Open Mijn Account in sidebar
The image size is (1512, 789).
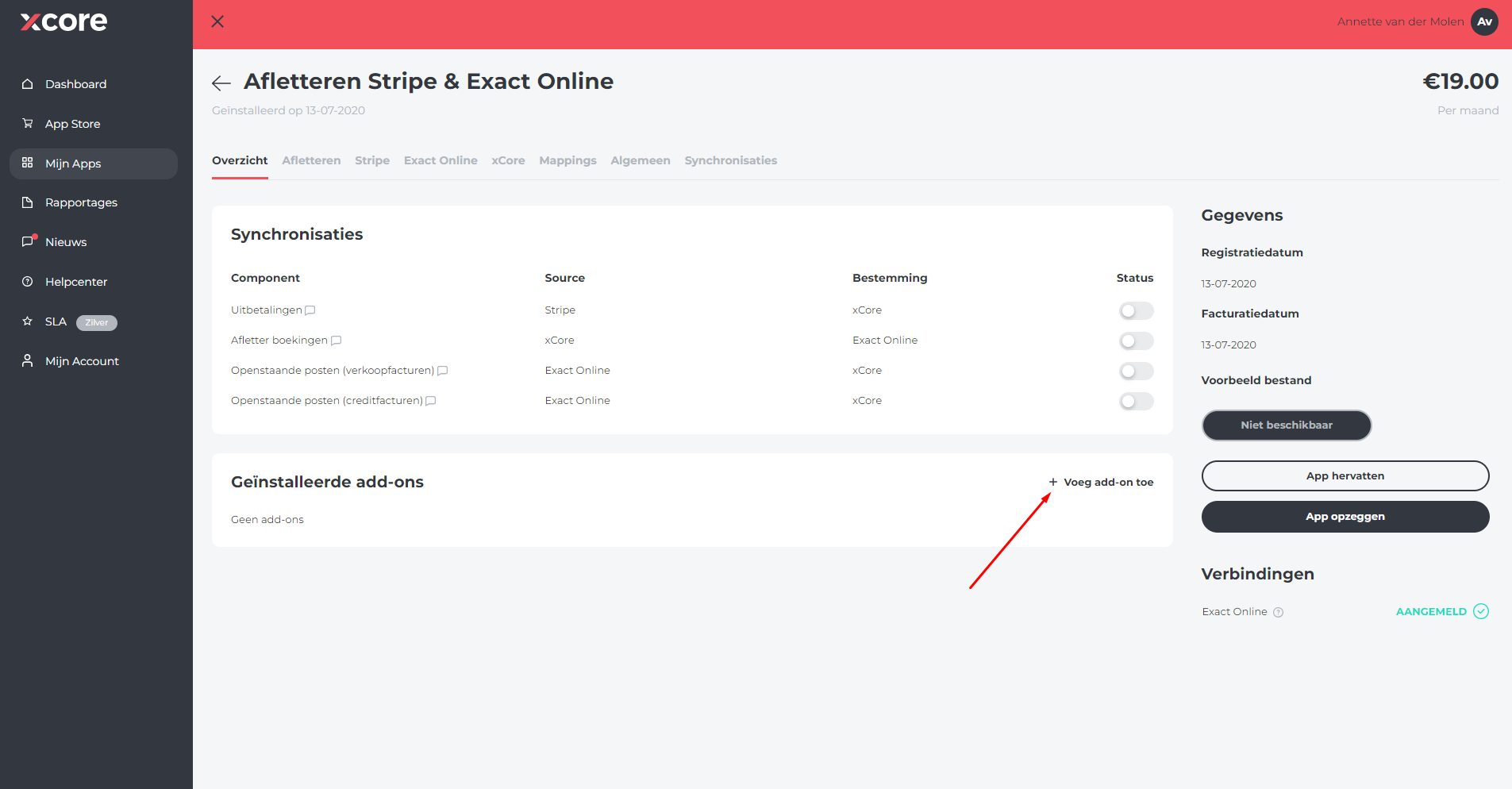[x=94, y=361]
